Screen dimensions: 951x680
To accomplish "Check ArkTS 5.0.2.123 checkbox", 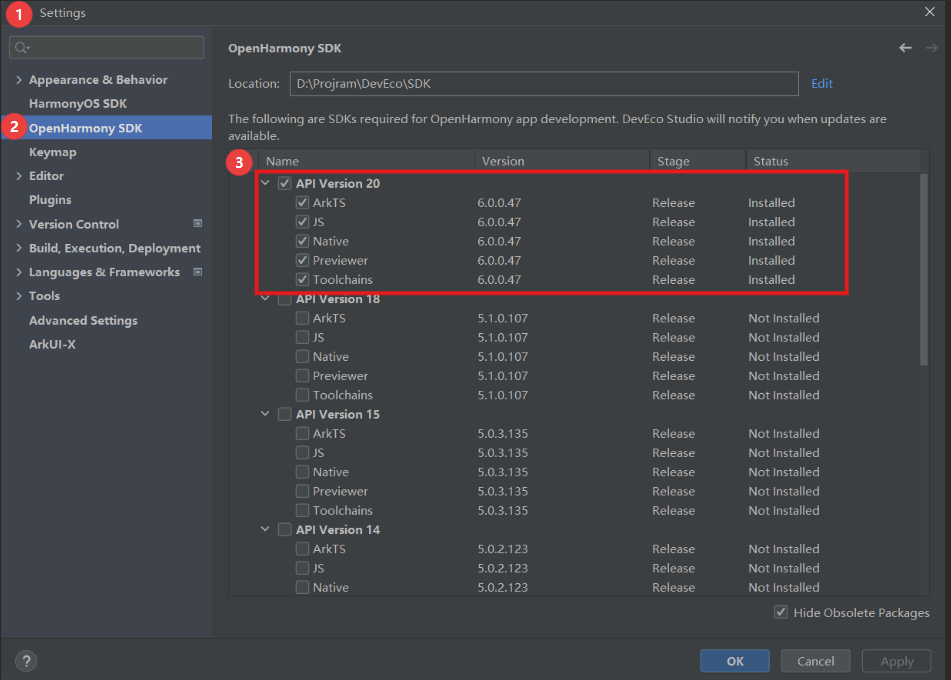I will click(x=302, y=549).
